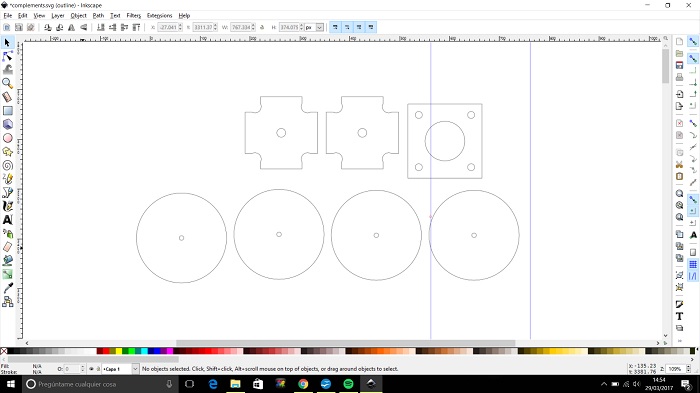Viewport: 700px width, 393px height.
Task: Click the Windows Start button
Action: [x=11, y=384]
